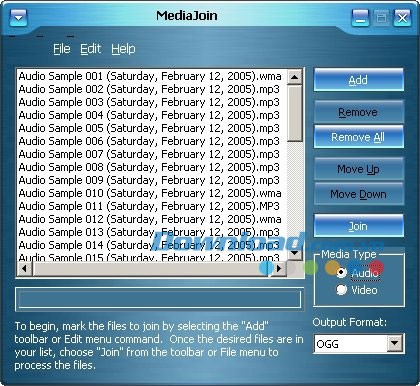Click the vertical scrollbar thumb

coord(294,113)
